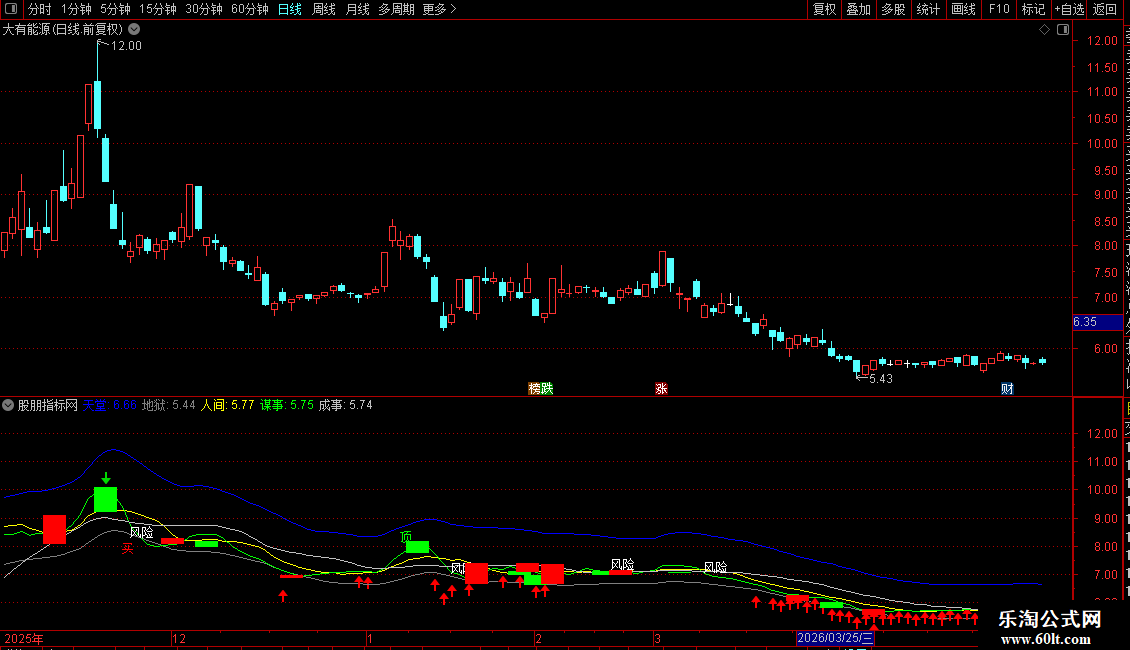Click the red 买 signal label
Viewport: 1130px width, 650px height.
point(128,548)
